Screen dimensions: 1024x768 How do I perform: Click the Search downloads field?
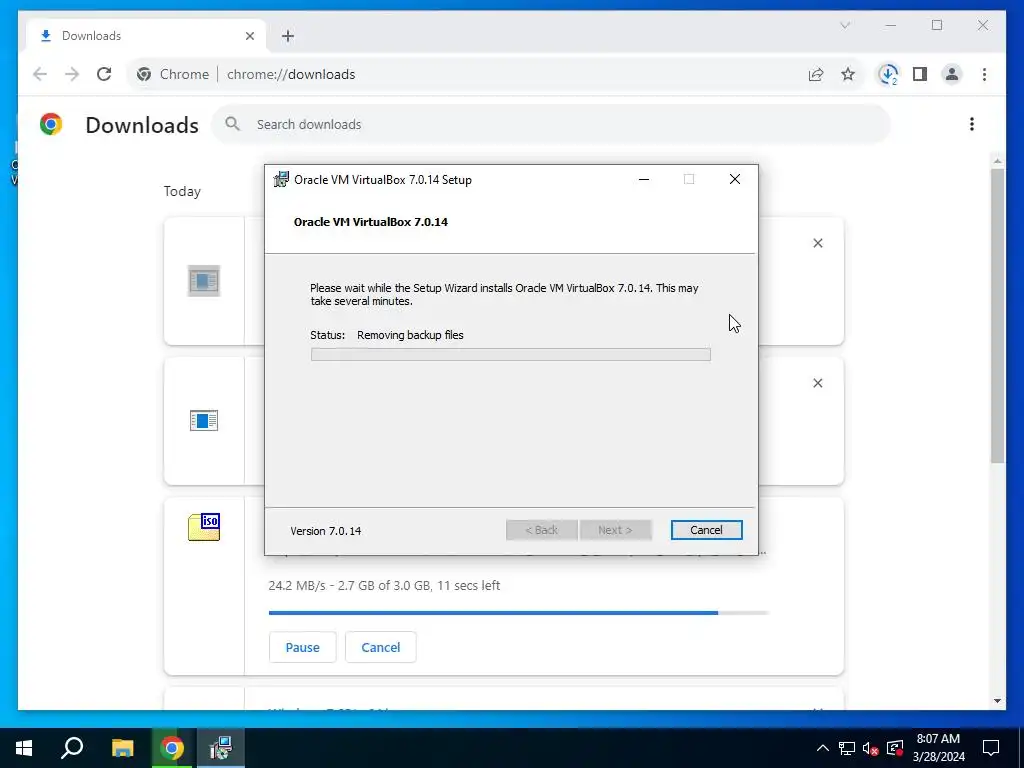click(x=551, y=124)
